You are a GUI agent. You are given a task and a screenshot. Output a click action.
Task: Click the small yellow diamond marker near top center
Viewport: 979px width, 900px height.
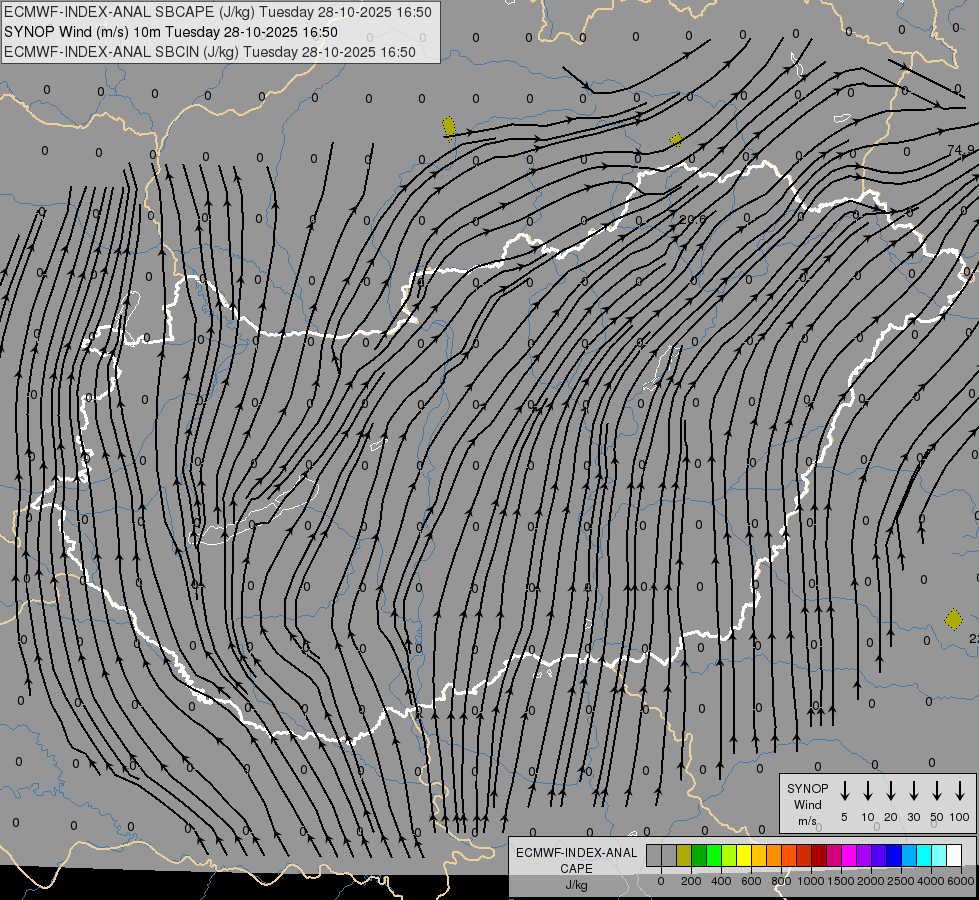coord(676,139)
